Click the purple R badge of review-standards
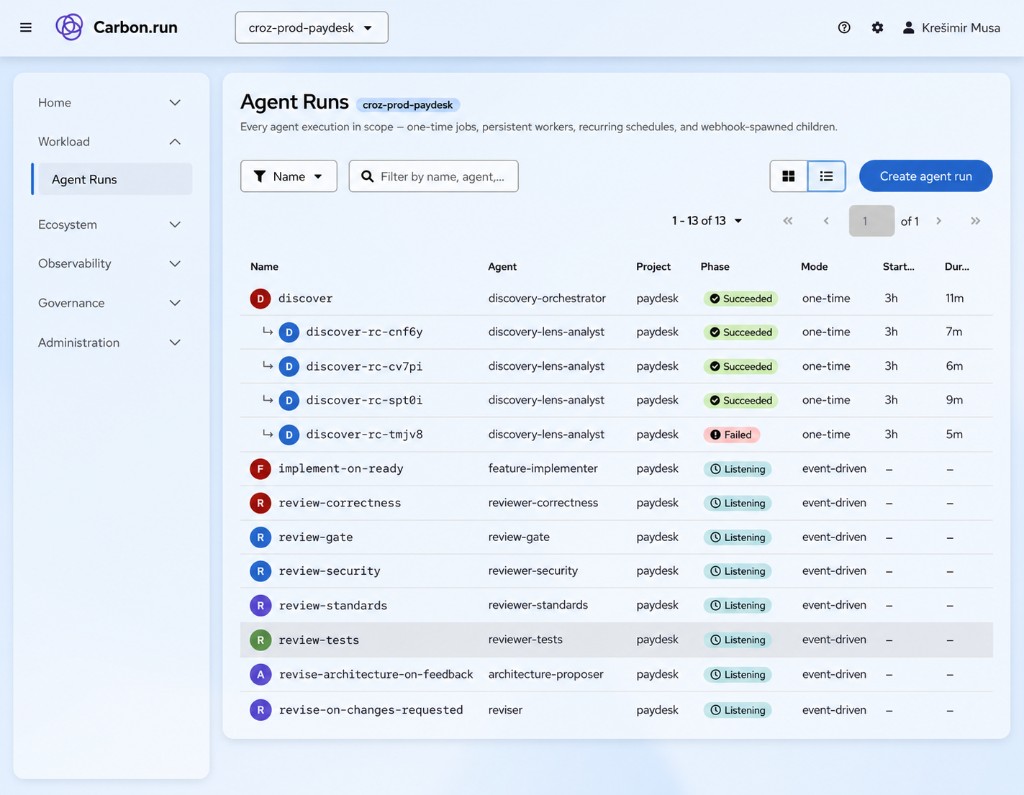 (261, 606)
